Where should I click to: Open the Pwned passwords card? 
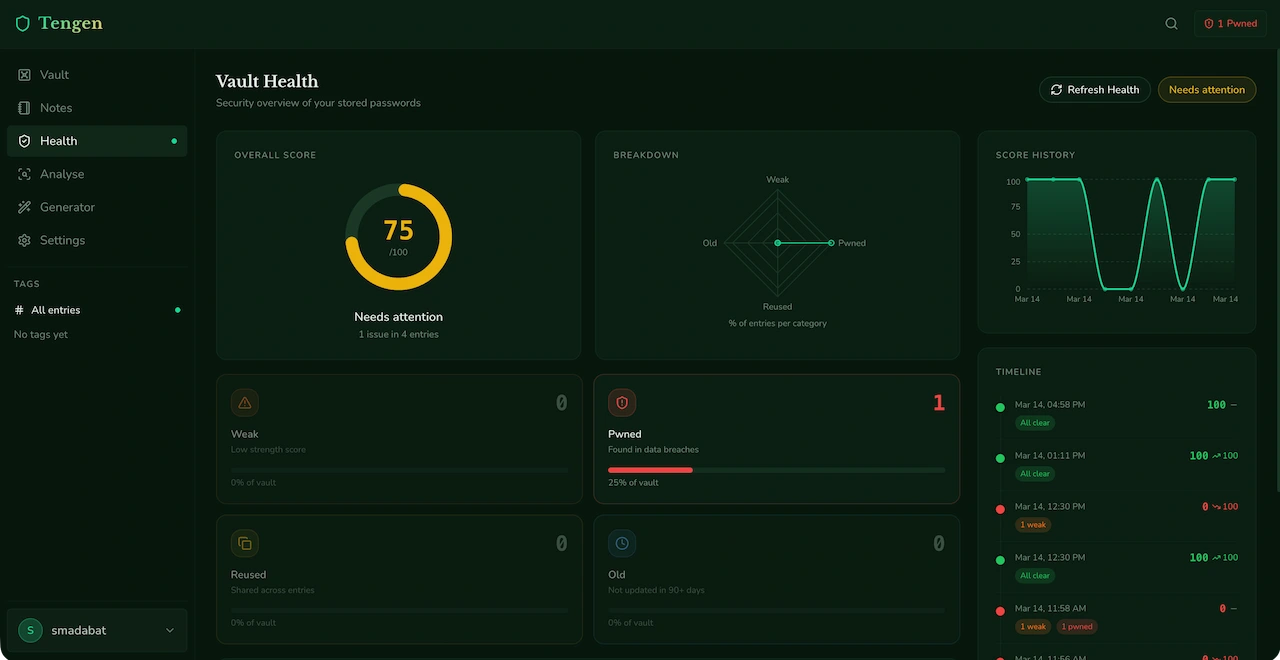[777, 439]
